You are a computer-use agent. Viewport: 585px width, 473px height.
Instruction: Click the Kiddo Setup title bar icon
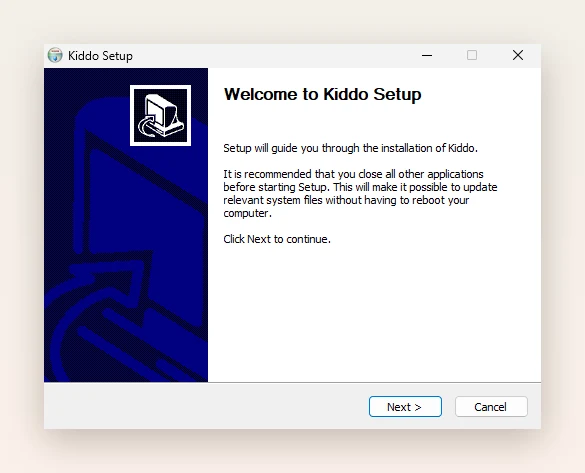[x=55, y=56]
